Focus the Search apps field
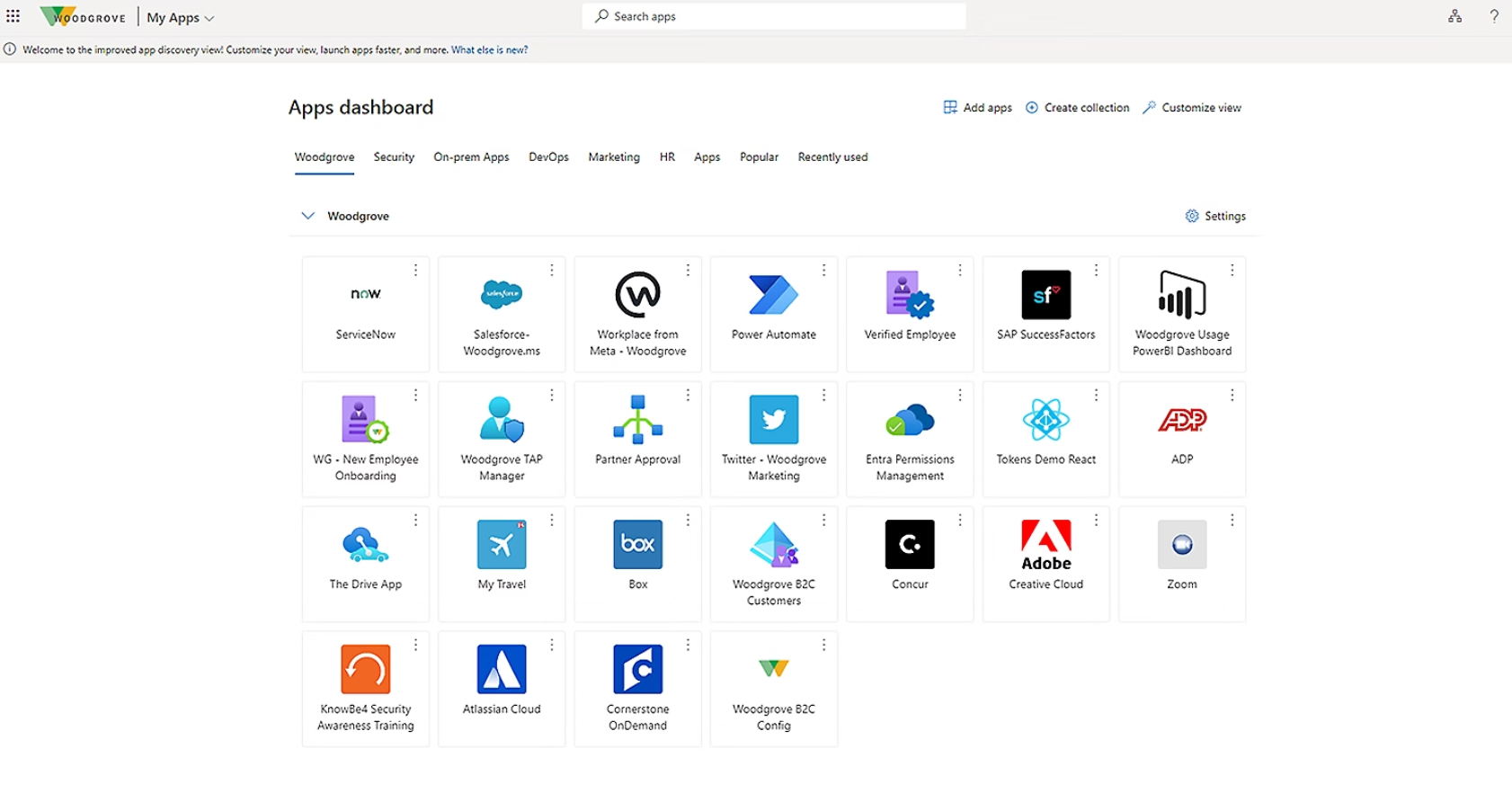1512x811 pixels. pos(774,16)
